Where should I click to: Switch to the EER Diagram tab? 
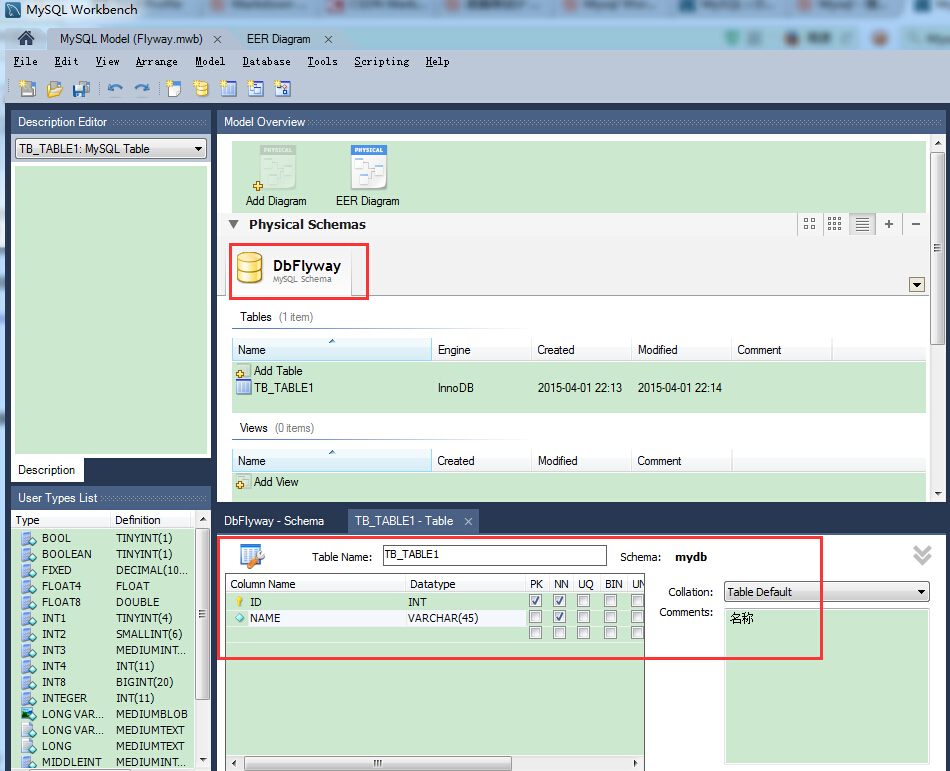pos(278,39)
